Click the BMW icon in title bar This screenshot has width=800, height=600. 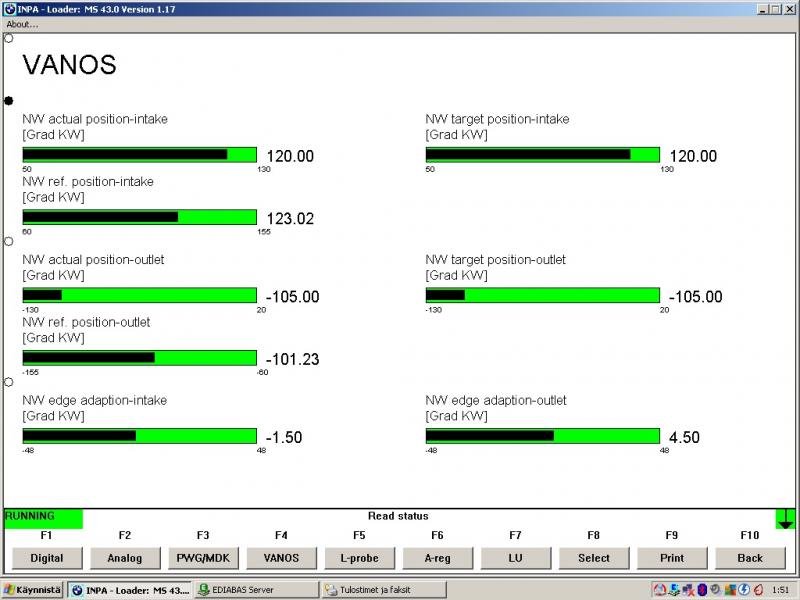point(8,8)
